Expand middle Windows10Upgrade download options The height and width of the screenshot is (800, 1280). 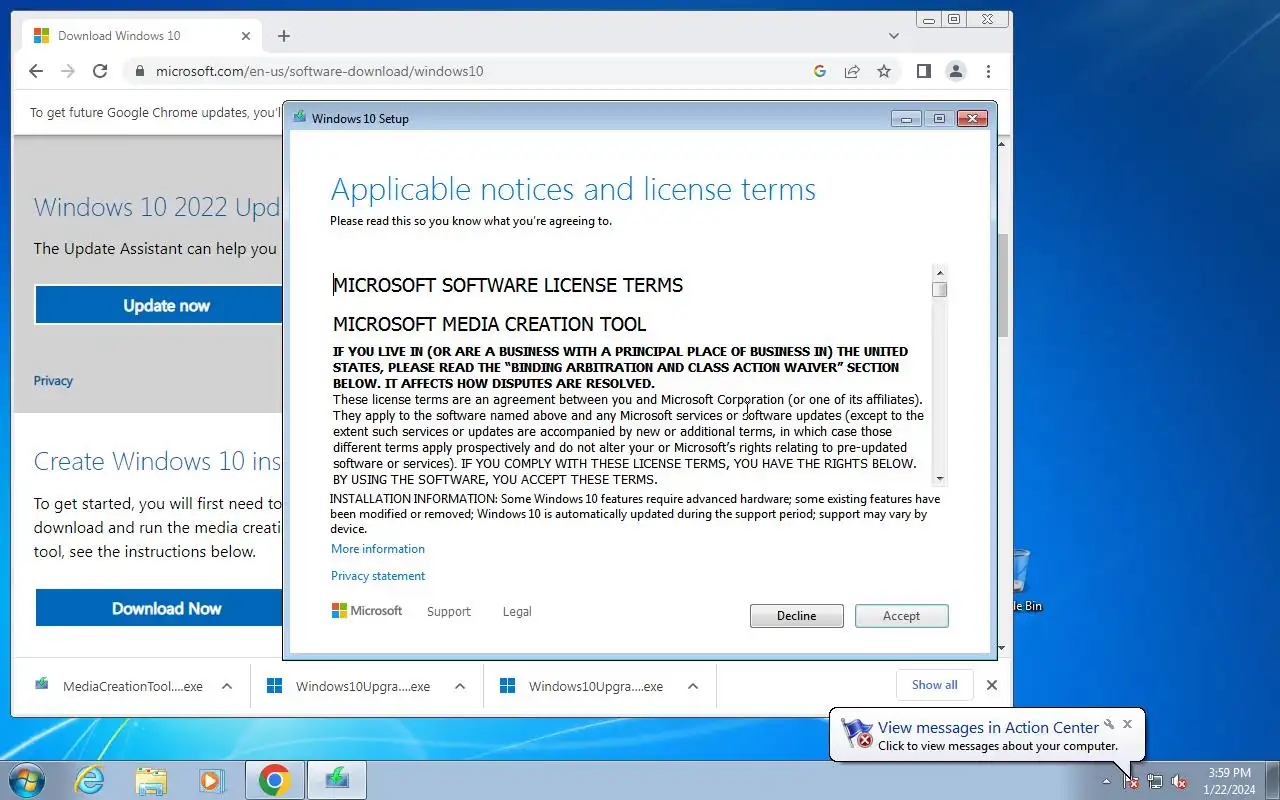click(460, 686)
